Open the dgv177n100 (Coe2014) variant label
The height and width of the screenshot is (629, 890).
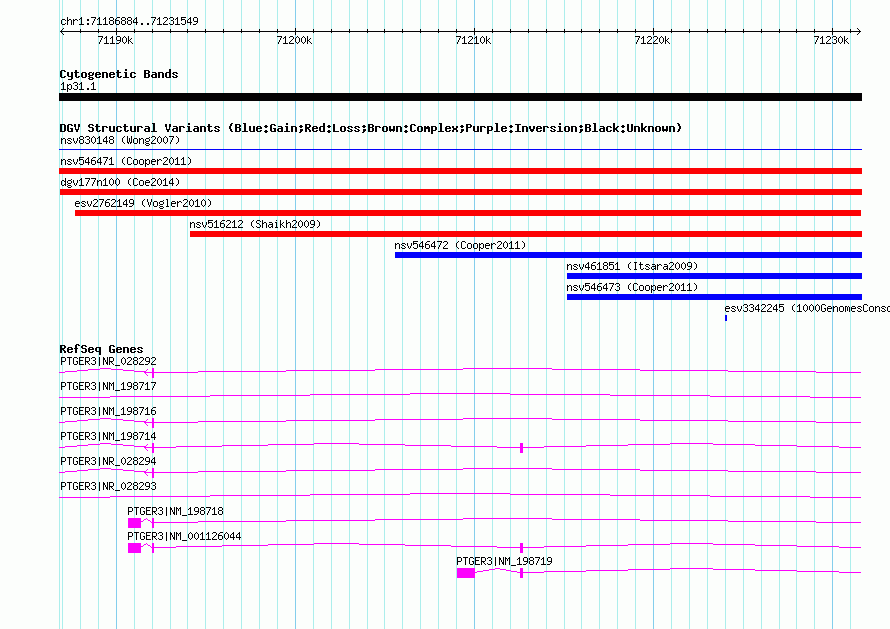click(x=120, y=182)
